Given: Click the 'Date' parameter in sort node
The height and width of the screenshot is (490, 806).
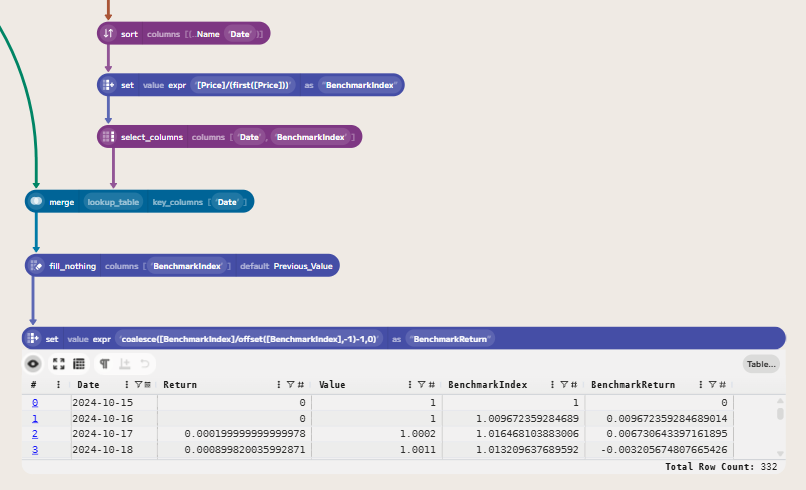Looking at the screenshot, I should pos(240,34).
